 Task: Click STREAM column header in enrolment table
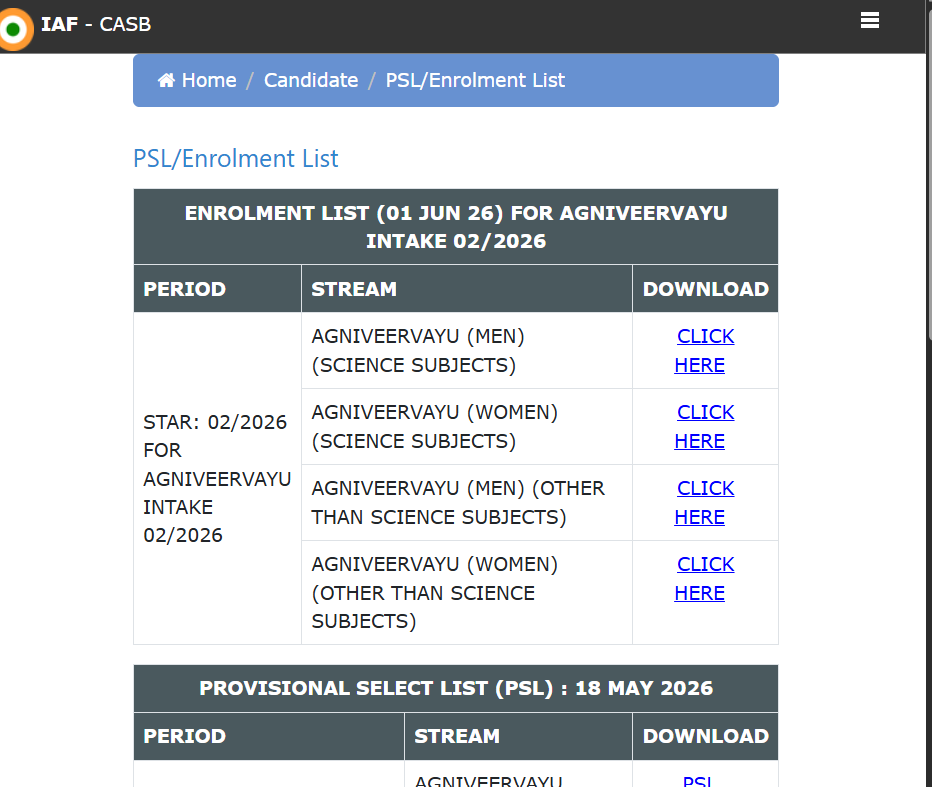tap(467, 289)
